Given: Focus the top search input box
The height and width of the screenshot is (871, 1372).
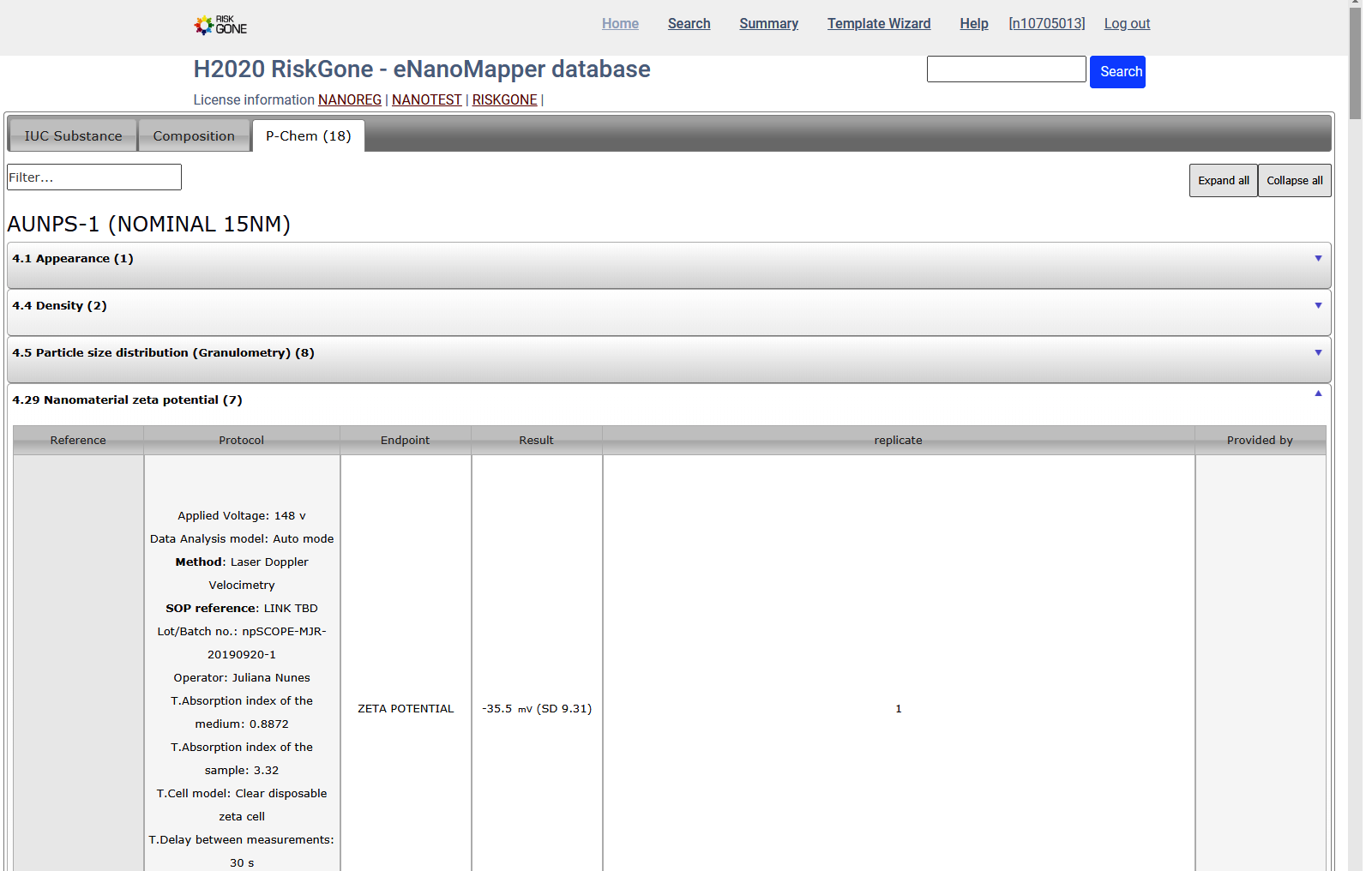Looking at the screenshot, I should coord(1006,69).
